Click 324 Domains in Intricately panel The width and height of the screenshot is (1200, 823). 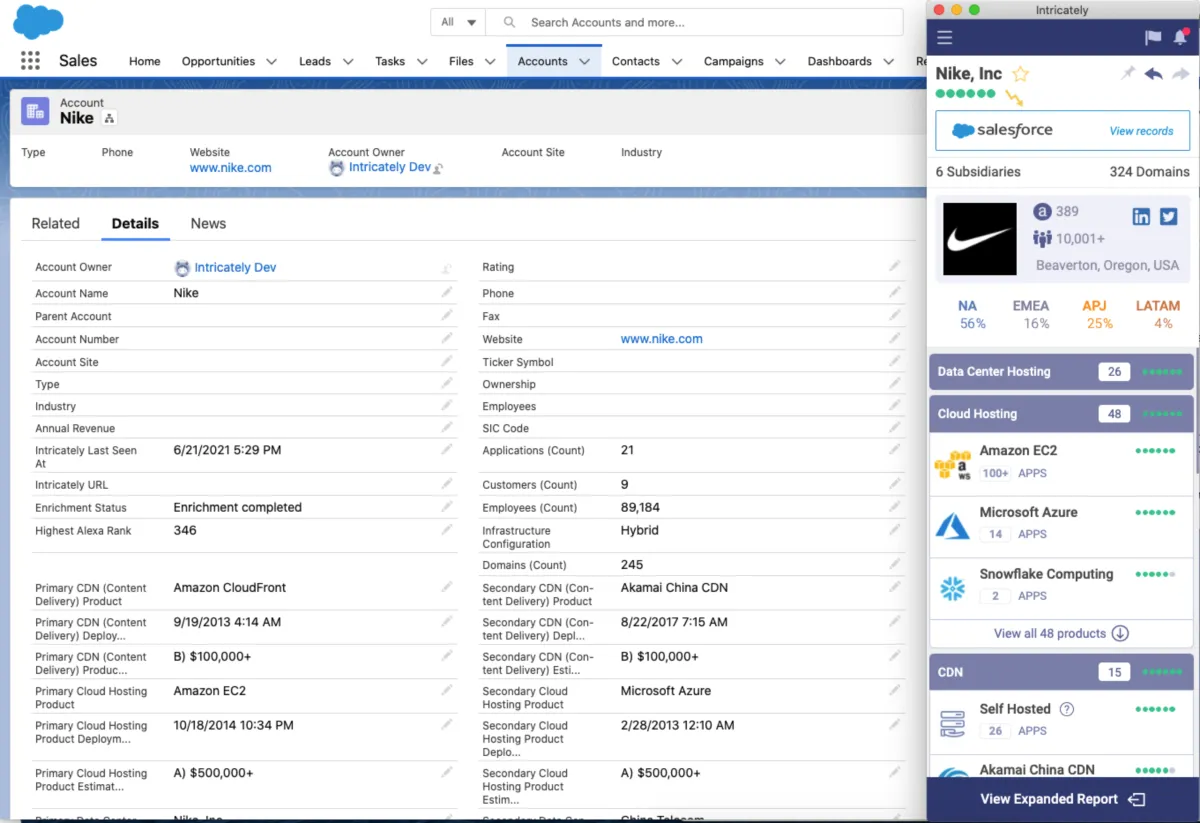point(1149,172)
